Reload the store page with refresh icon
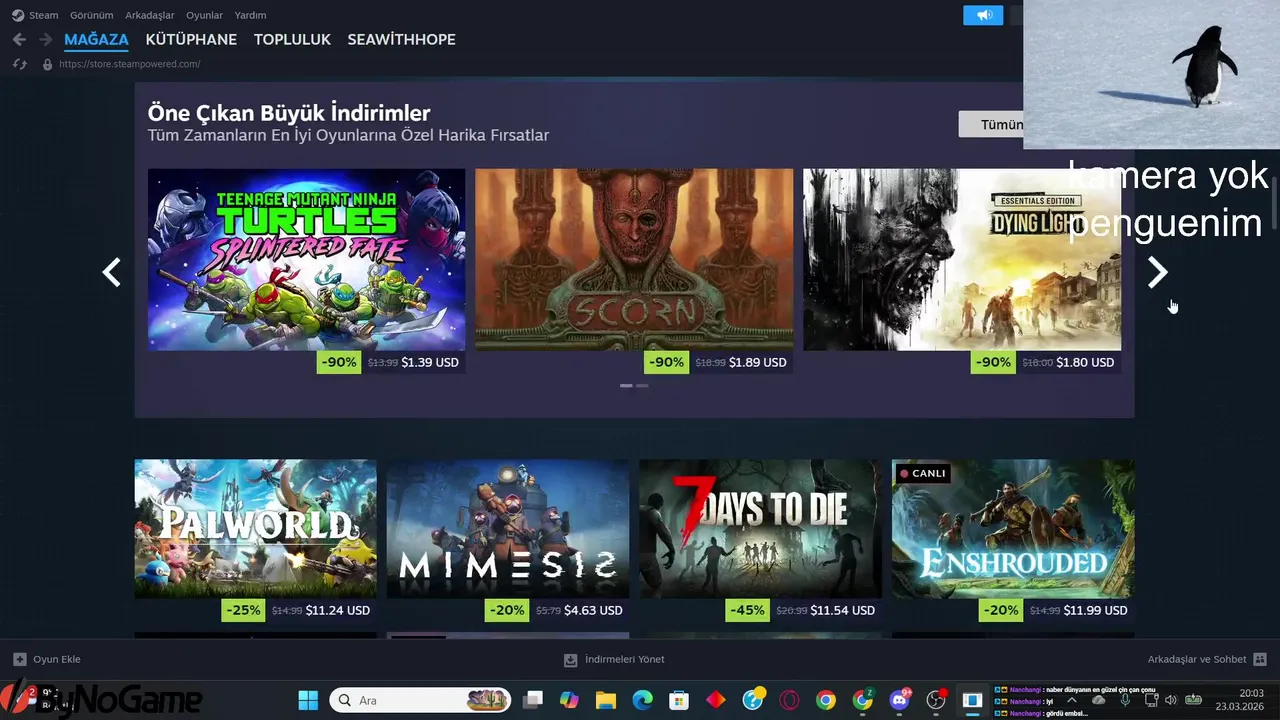The height and width of the screenshot is (720, 1280). point(19,64)
